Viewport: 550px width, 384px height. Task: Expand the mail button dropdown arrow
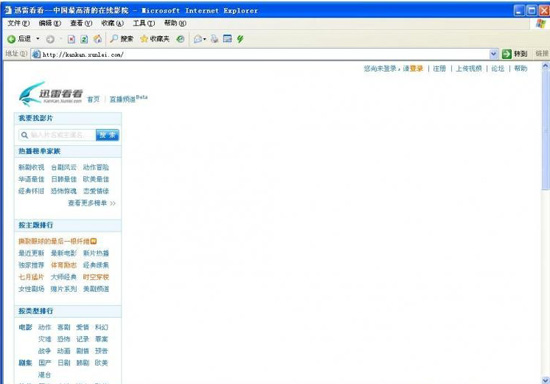coord(204,39)
